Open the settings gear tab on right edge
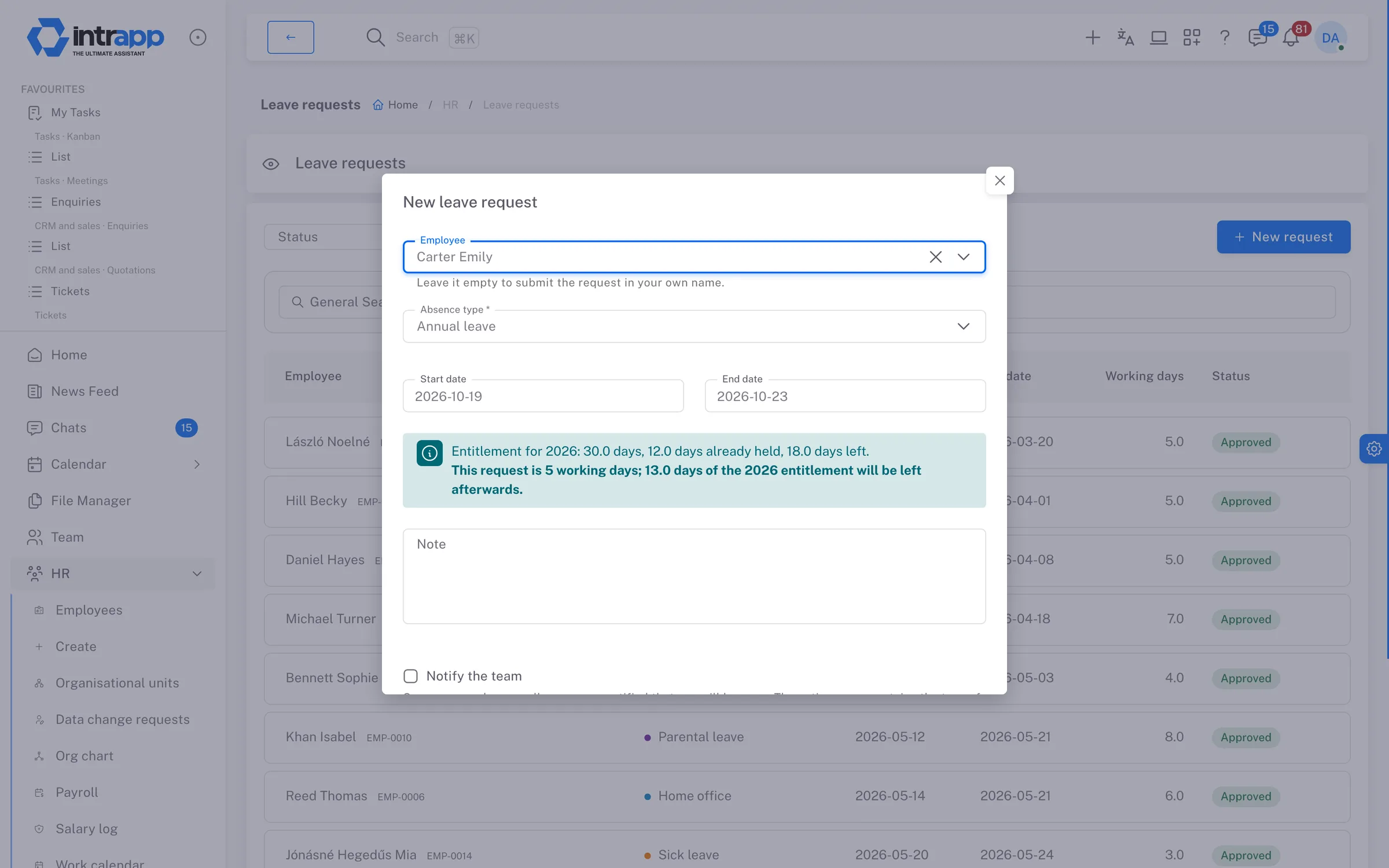The width and height of the screenshot is (1389, 868). point(1374,448)
